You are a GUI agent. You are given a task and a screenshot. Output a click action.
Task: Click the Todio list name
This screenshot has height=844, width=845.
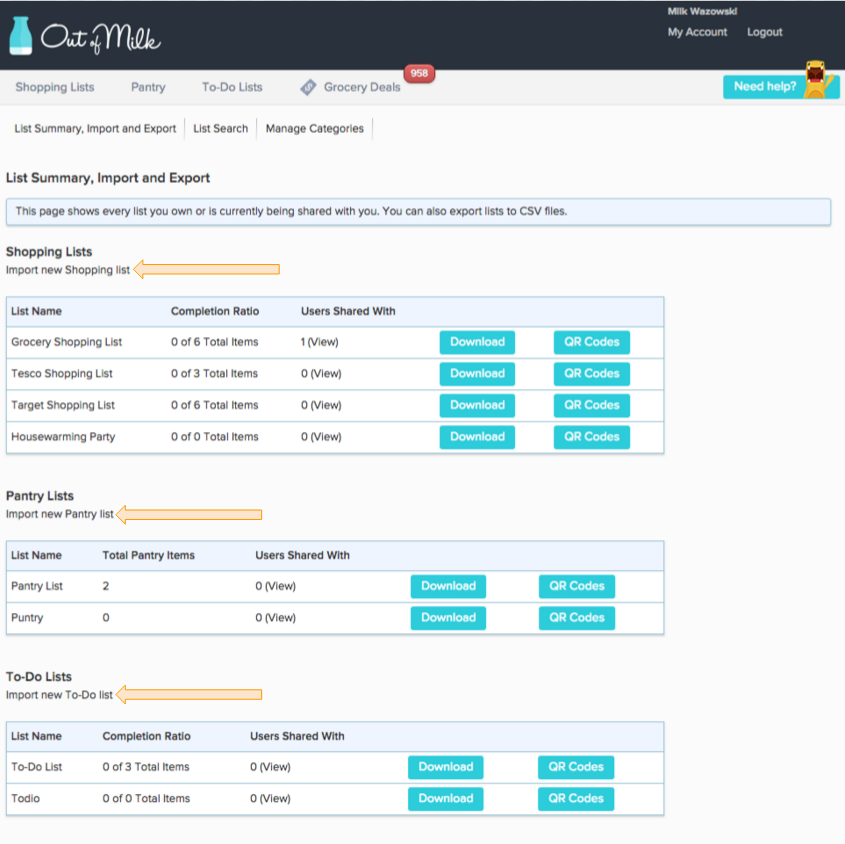[x=26, y=799]
